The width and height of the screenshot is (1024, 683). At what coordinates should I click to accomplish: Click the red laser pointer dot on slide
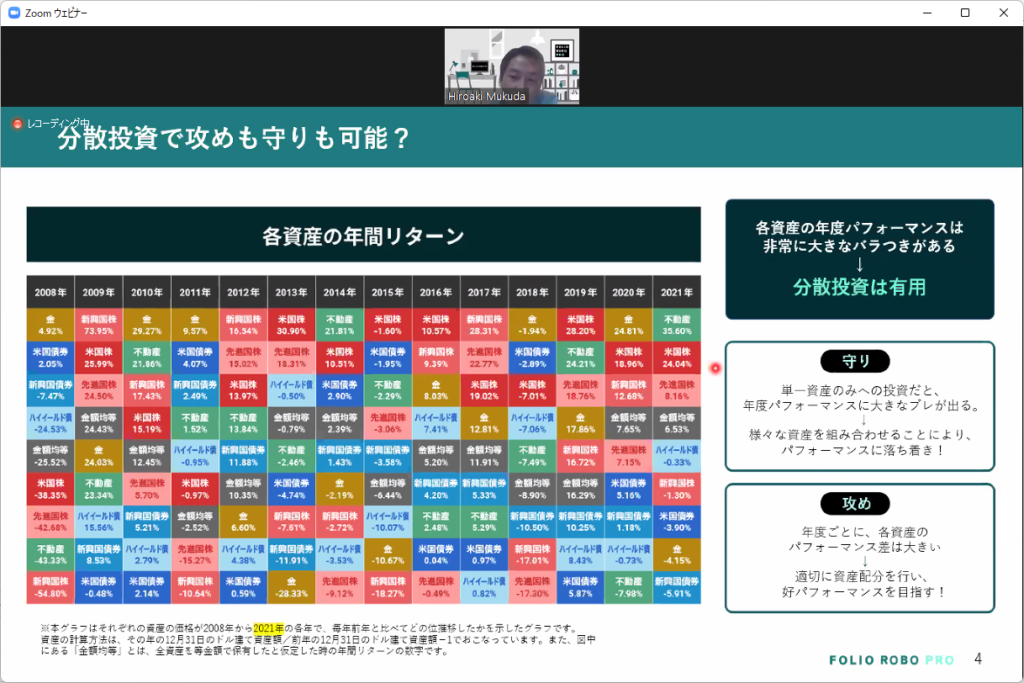point(716,368)
